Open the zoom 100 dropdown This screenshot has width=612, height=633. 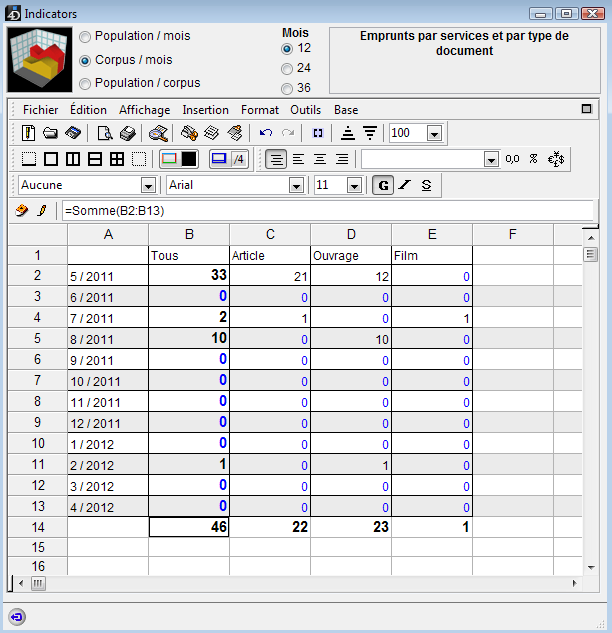point(434,133)
